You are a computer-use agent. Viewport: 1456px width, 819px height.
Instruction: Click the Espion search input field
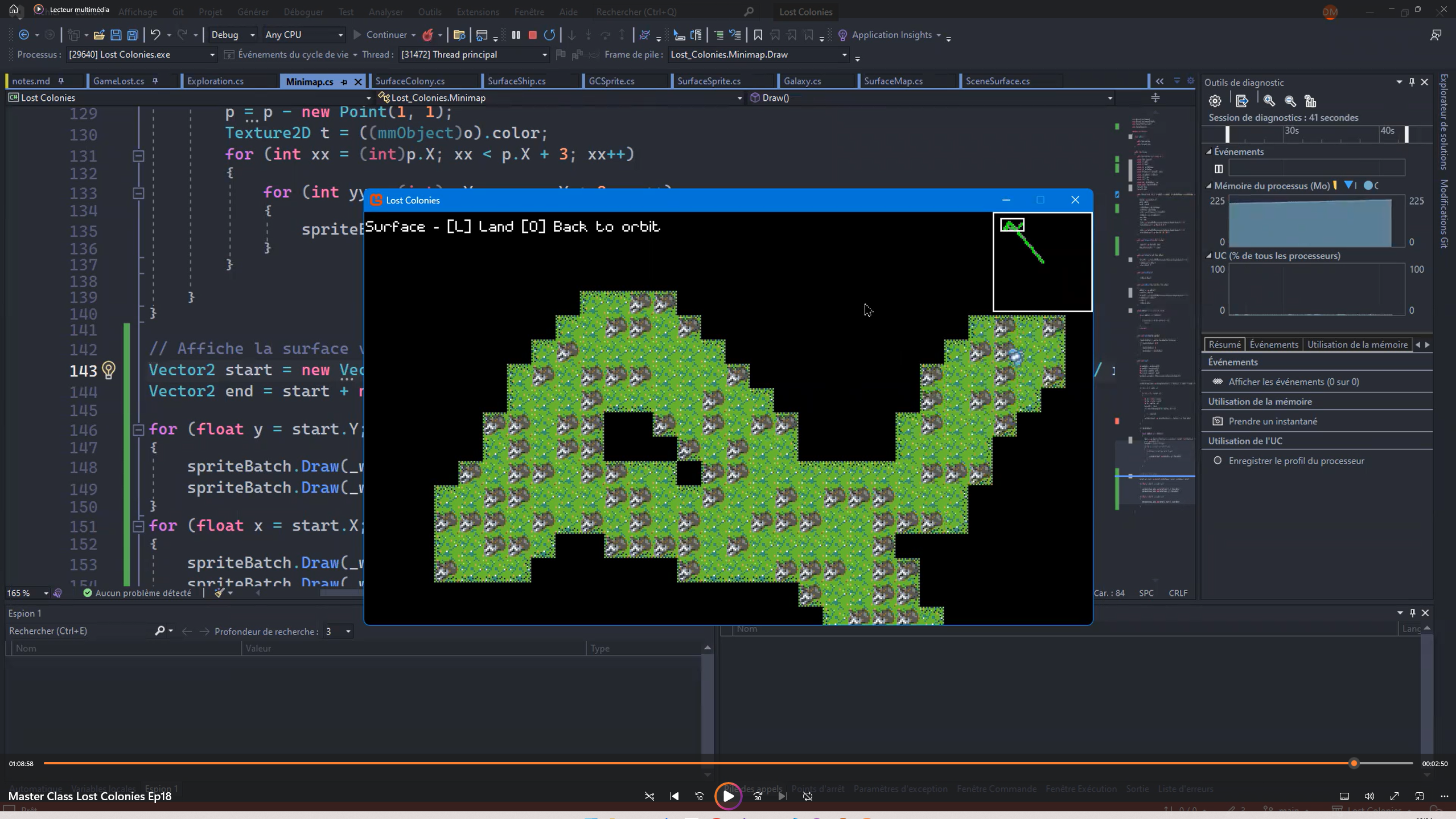80,630
